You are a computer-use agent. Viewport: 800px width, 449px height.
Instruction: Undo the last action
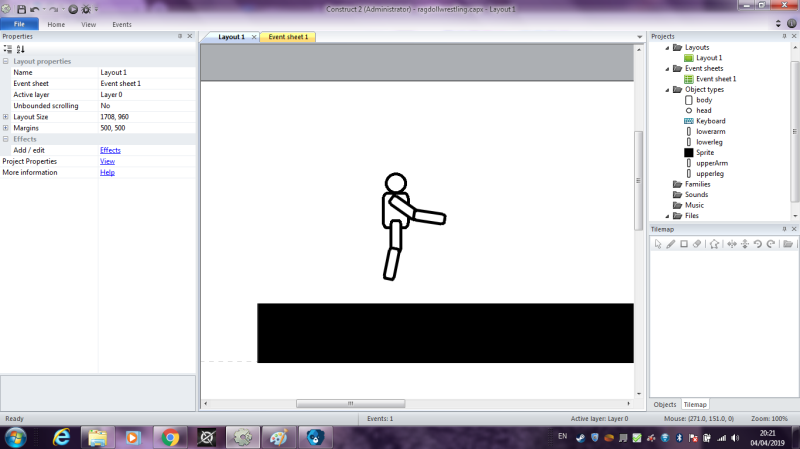(34, 9)
